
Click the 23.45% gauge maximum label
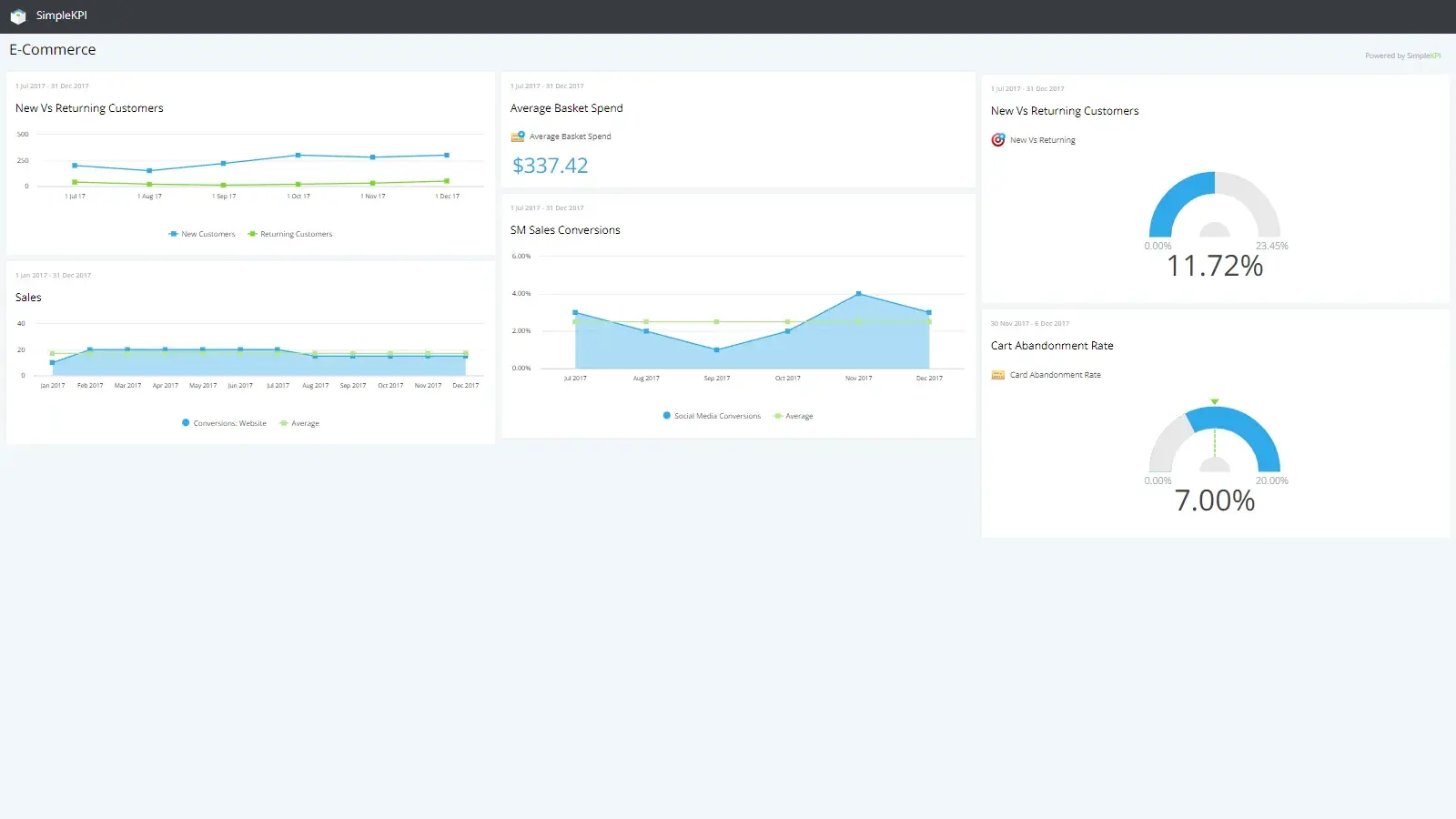[1271, 246]
